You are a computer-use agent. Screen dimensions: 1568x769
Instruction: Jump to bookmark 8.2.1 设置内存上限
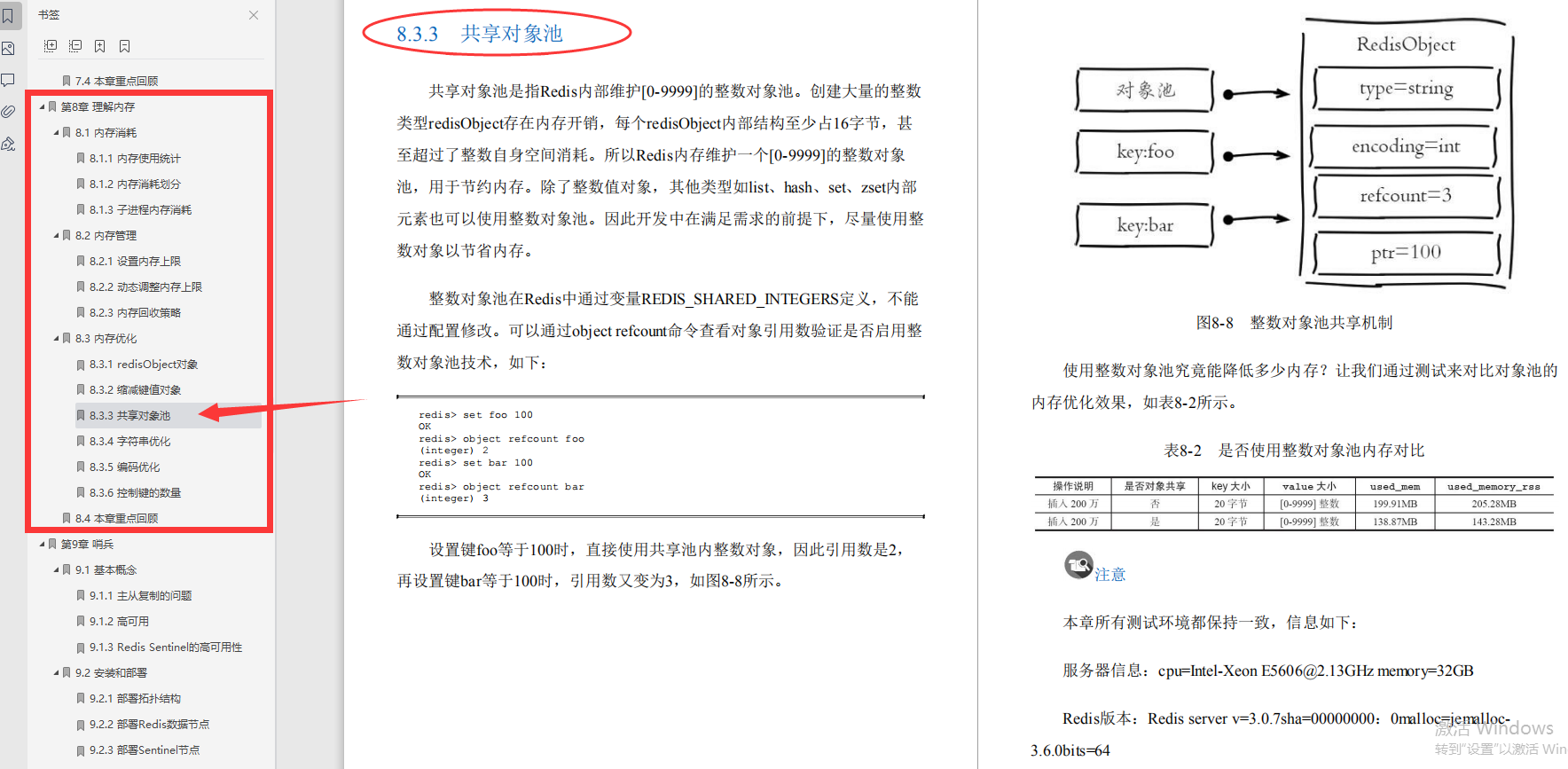click(135, 261)
